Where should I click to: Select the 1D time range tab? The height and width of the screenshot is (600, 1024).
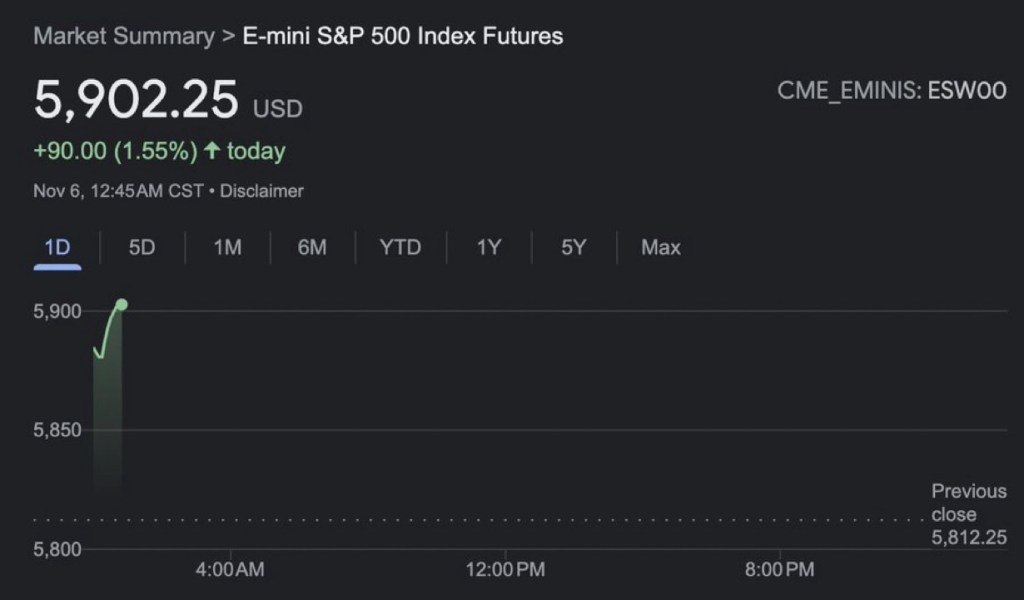(57, 247)
